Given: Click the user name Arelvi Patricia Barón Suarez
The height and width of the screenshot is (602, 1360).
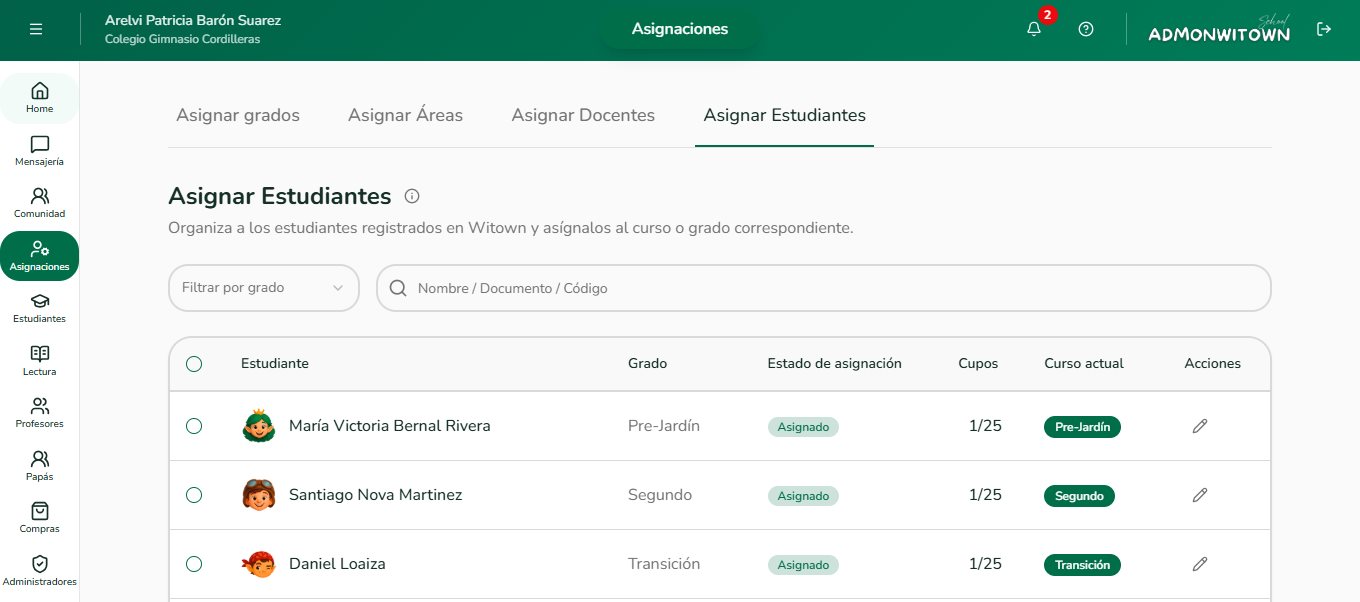Looking at the screenshot, I should click(193, 20).
